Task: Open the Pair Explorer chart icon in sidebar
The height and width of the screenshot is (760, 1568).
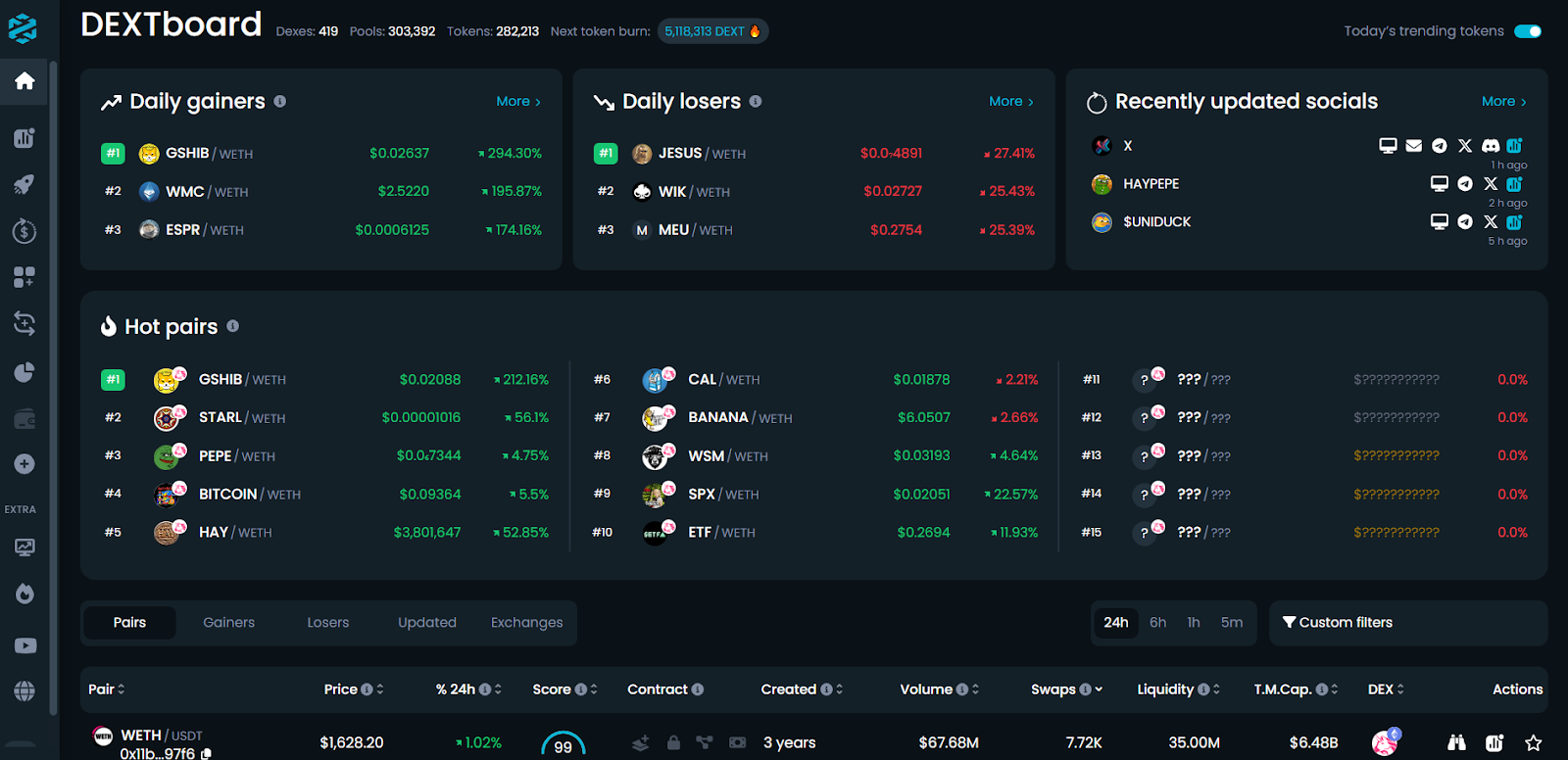Action: click(x=24, y=138)
